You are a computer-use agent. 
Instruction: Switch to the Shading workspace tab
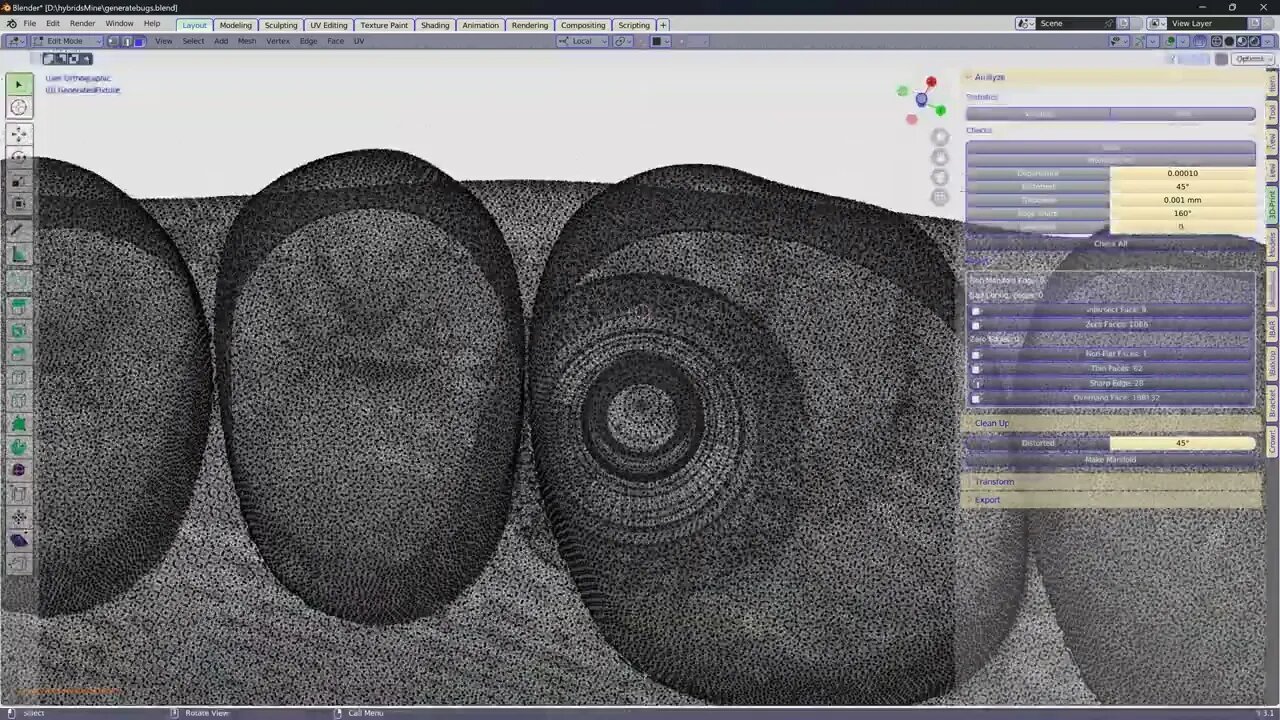[435, 25]
